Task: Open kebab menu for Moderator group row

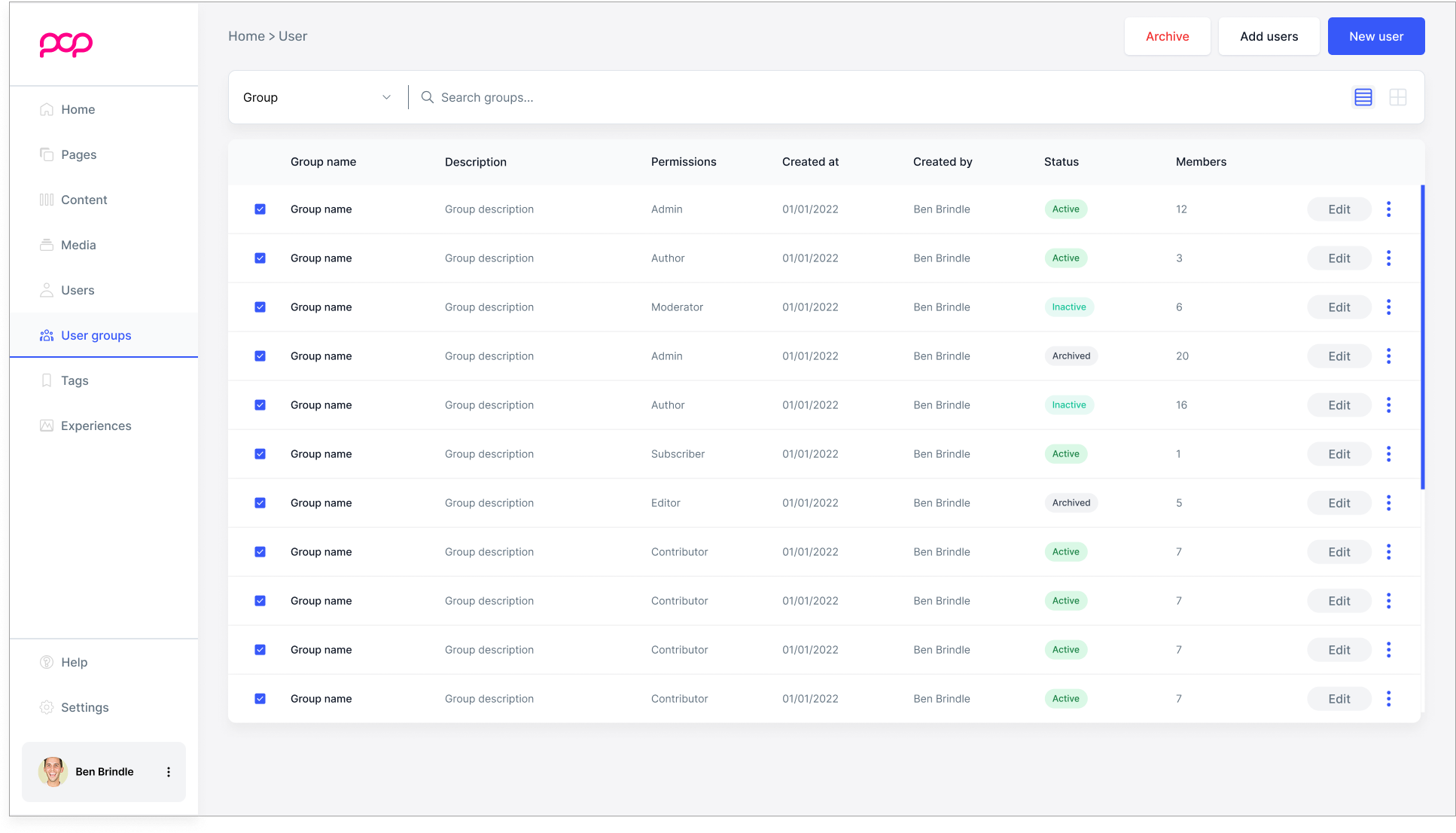Action: (x=1388, y=307)
